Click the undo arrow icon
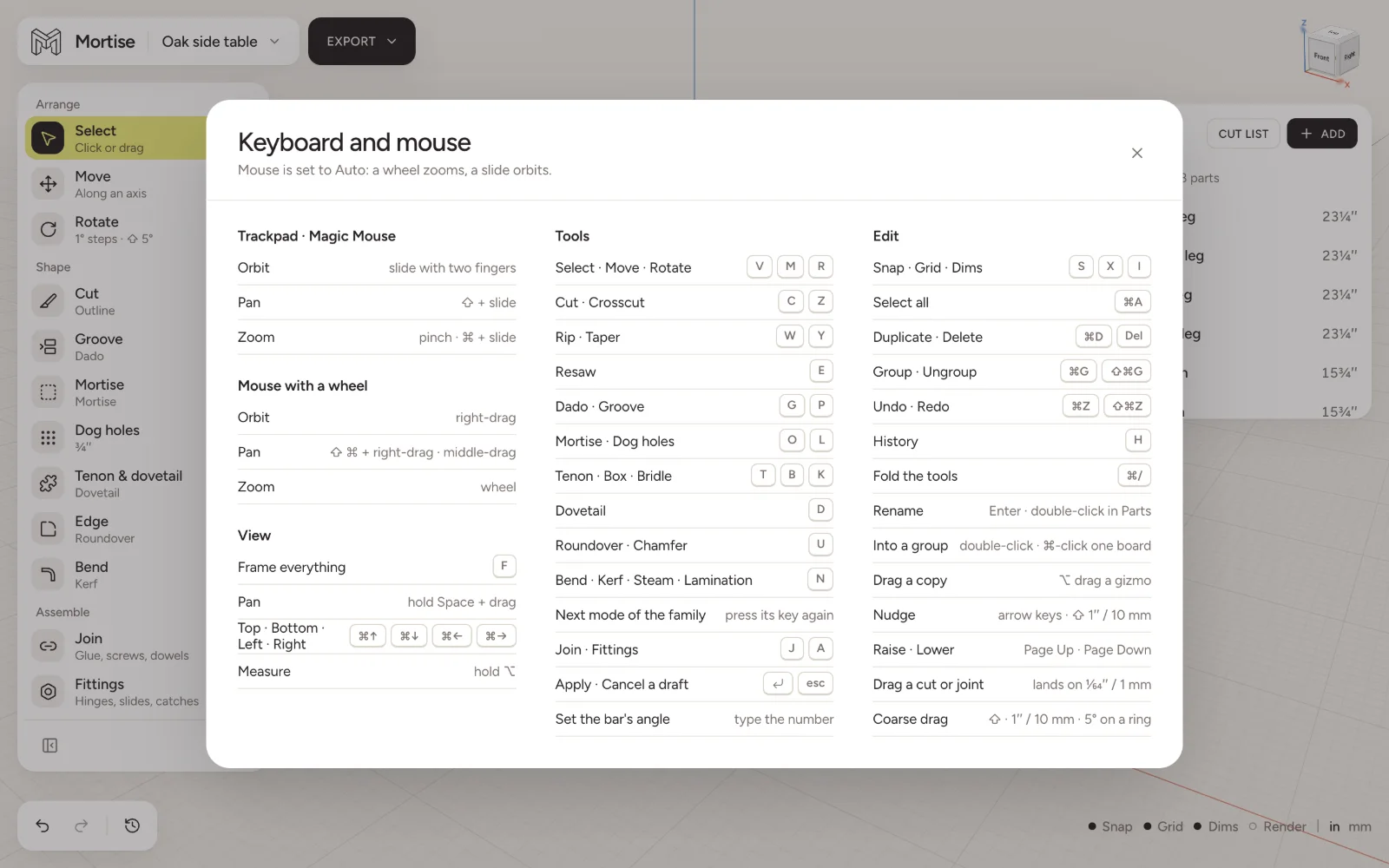This screenshot has height=868, width=1389. tap(43, 826)
